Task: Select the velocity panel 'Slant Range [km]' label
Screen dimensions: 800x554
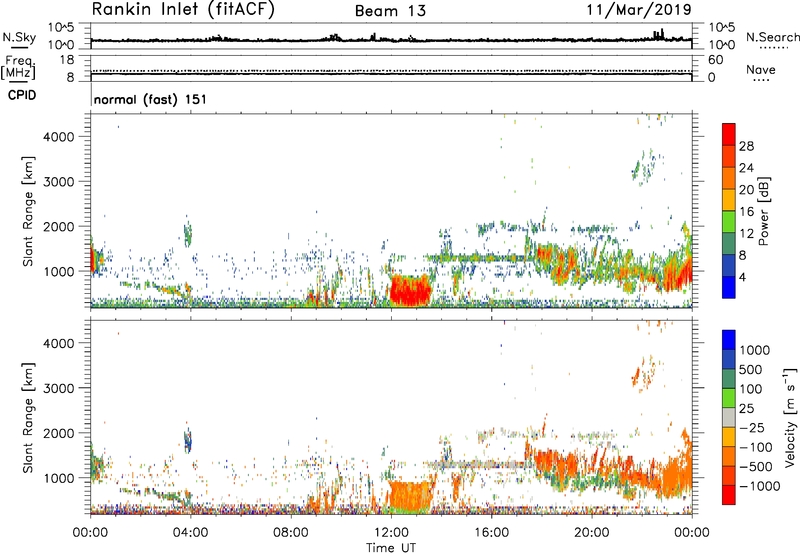Action: tap(28, 417)
